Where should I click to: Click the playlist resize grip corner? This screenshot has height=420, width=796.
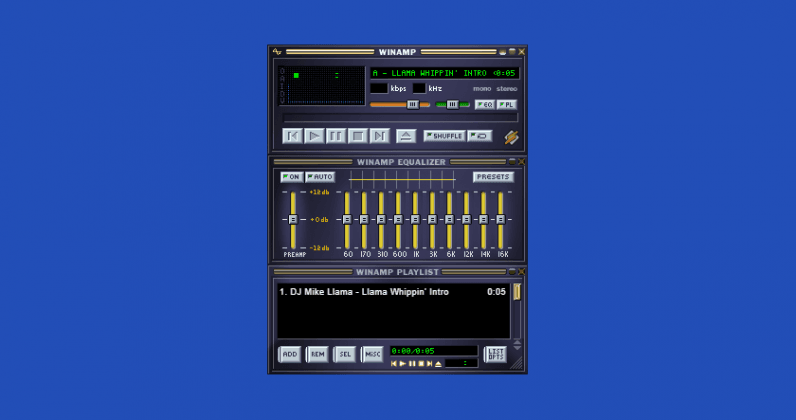click(x=517, y=363)
